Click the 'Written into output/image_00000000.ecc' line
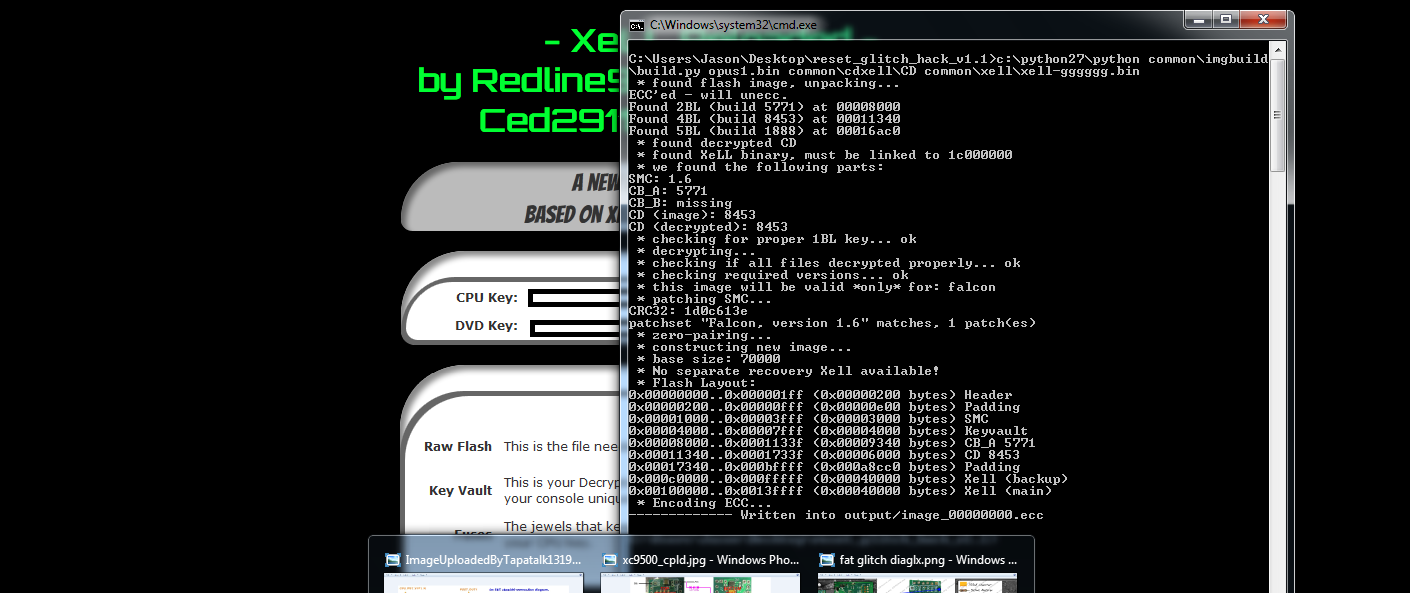The image size is (1410, 593). tap(890, 515)
